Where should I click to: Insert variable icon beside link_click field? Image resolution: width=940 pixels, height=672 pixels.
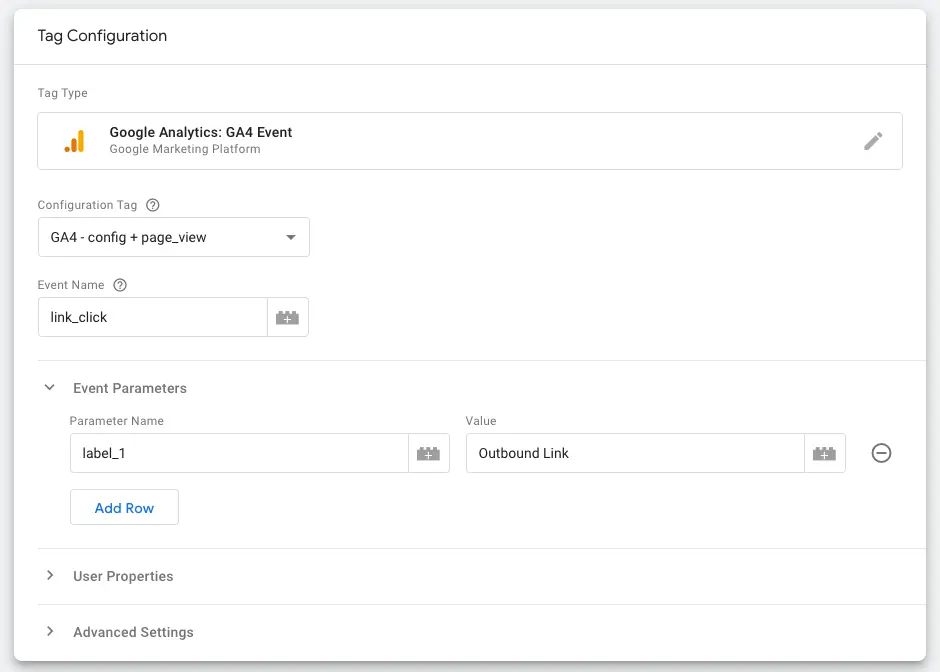point(288,317)
